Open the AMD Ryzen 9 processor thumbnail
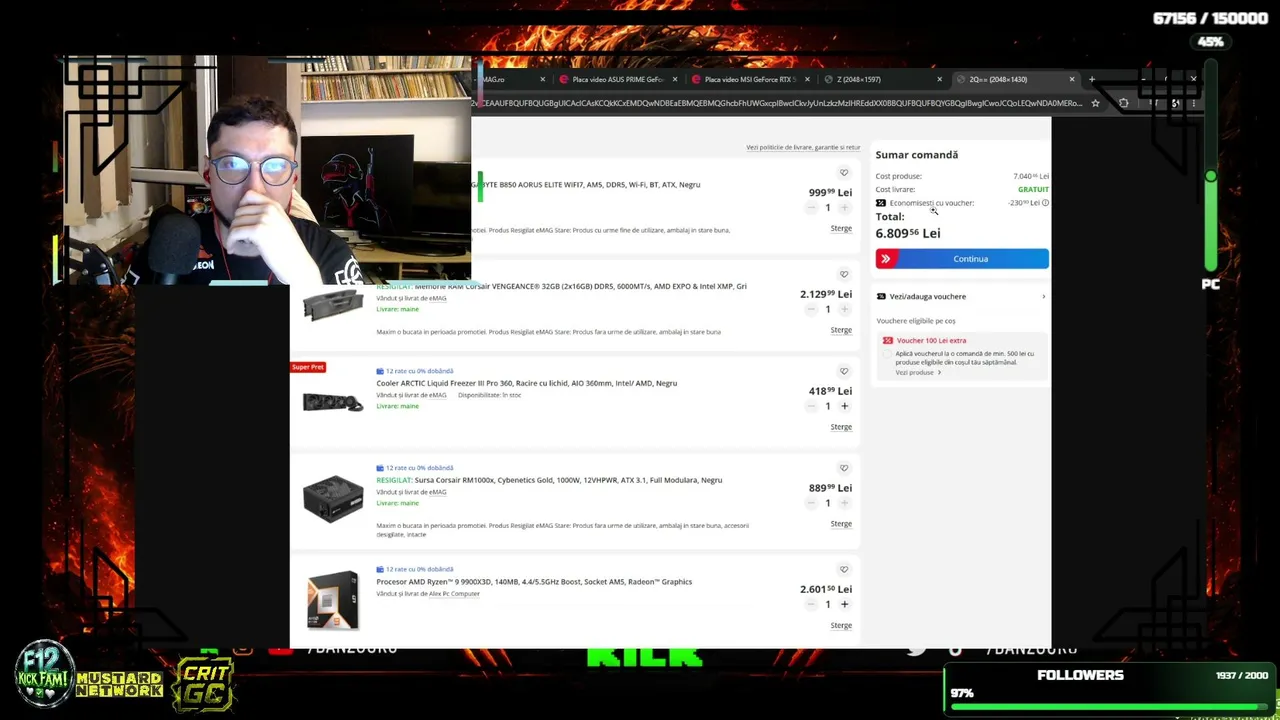Image resolution: width=1280 pixels, height=720 pixels. 333,600
